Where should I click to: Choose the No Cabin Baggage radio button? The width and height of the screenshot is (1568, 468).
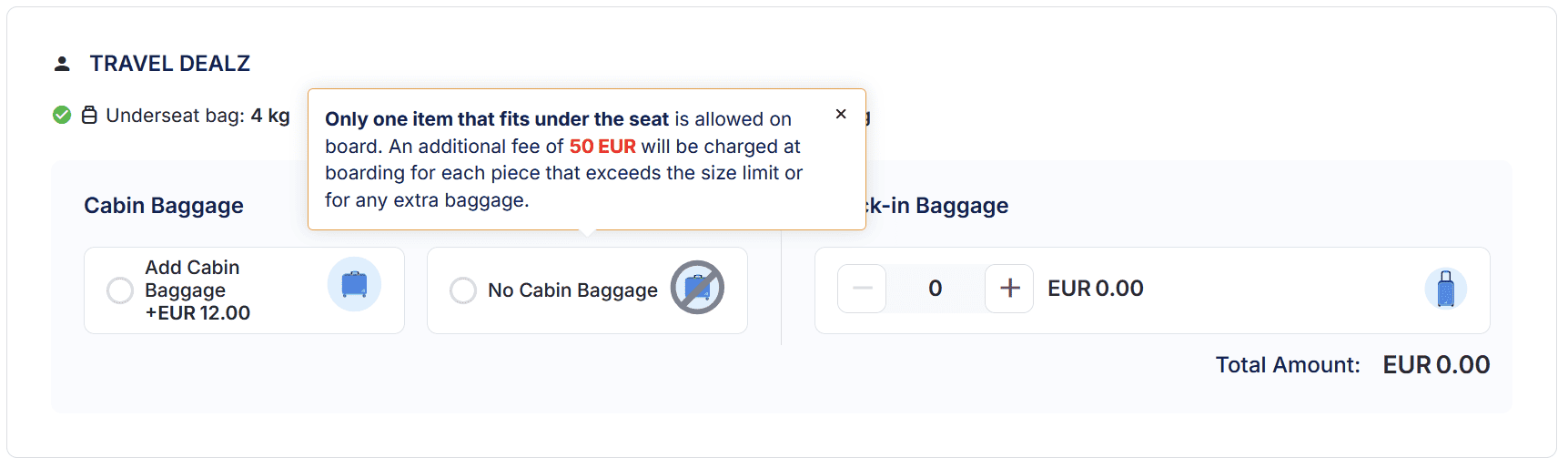click(x=463, y=290)
